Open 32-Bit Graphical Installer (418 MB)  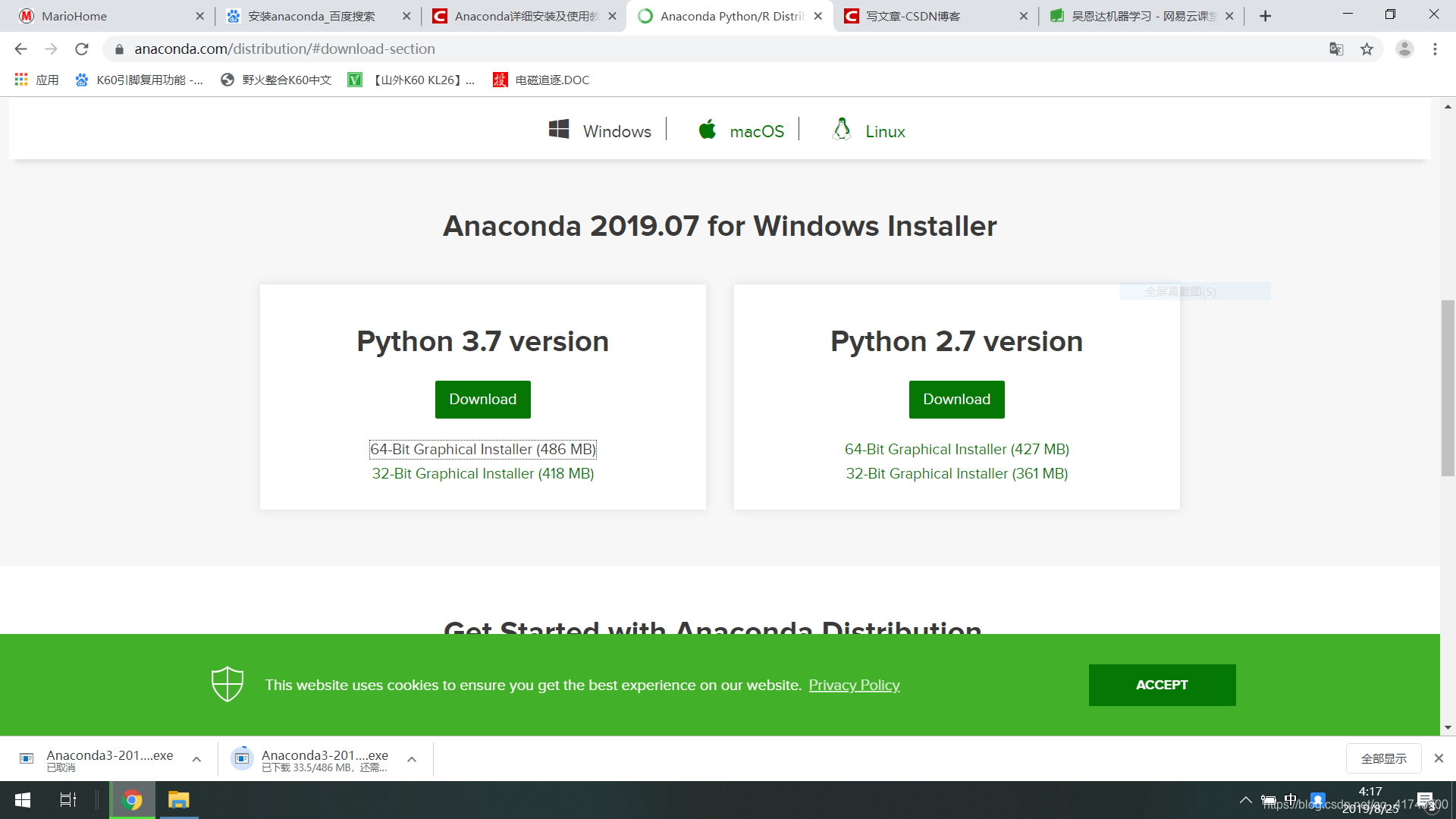click(x=482, y=473)
